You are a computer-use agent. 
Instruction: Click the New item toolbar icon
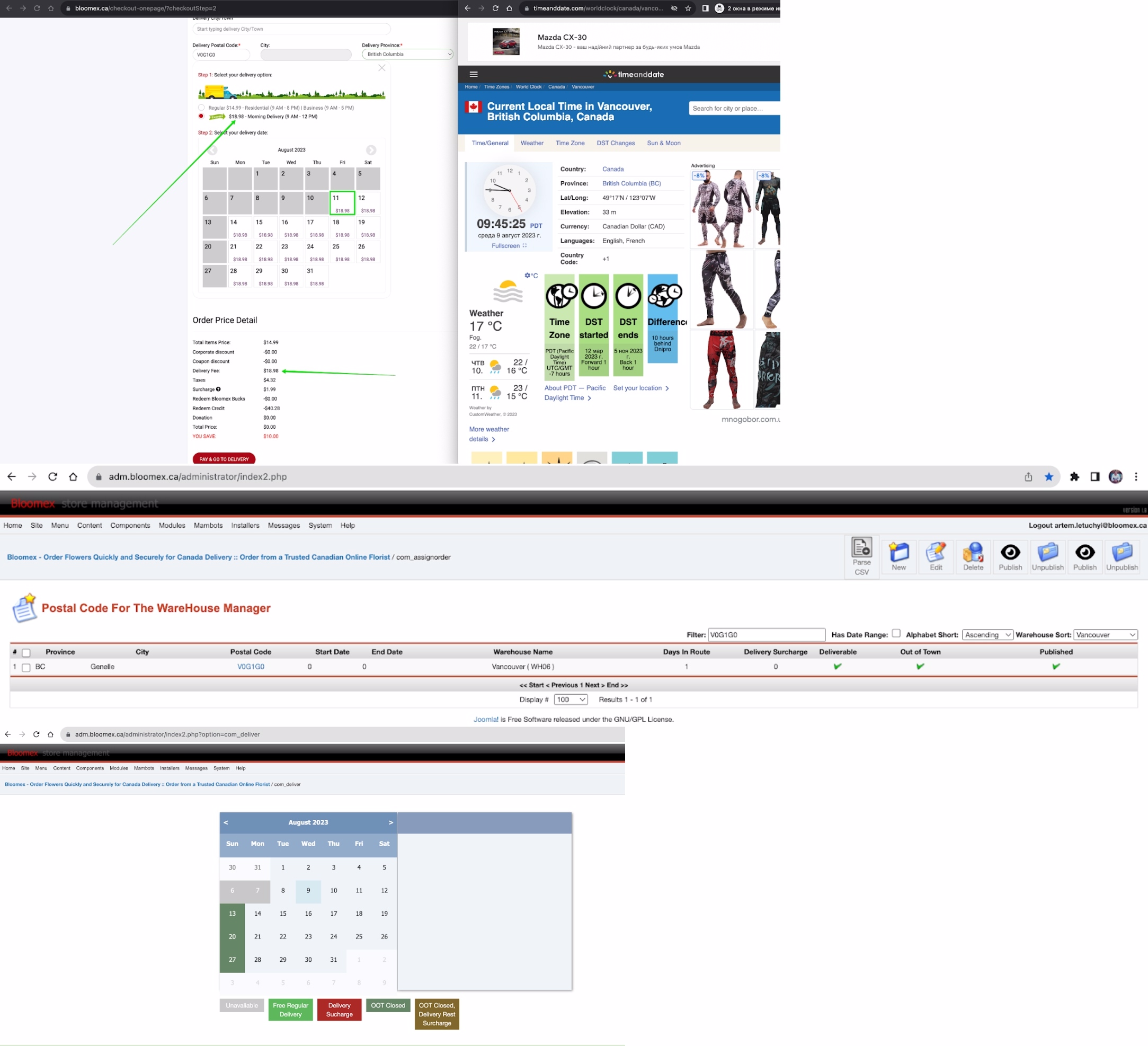click(x=898, y=556)
